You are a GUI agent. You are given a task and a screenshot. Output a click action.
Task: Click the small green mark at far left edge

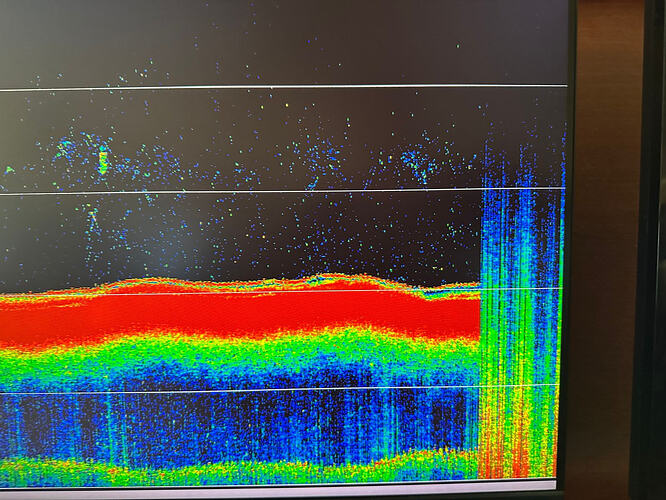[x=8, y=170]
